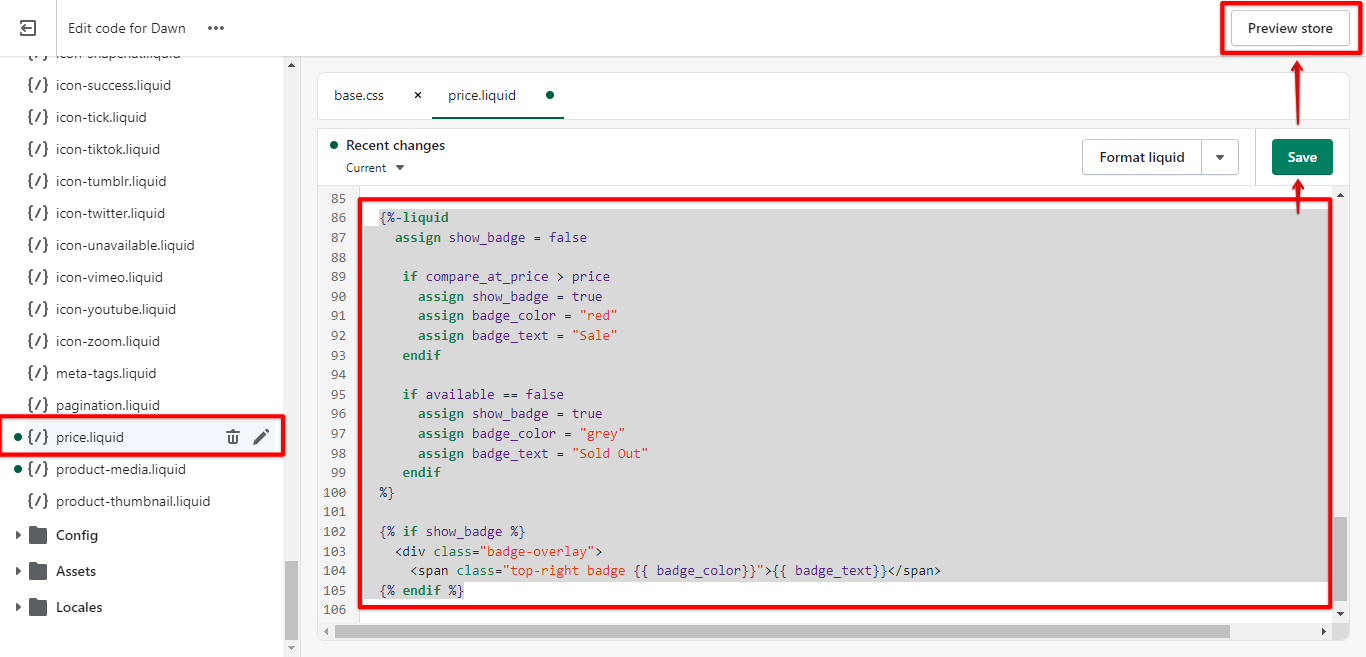Click the Save button

tap(1302, 157)
